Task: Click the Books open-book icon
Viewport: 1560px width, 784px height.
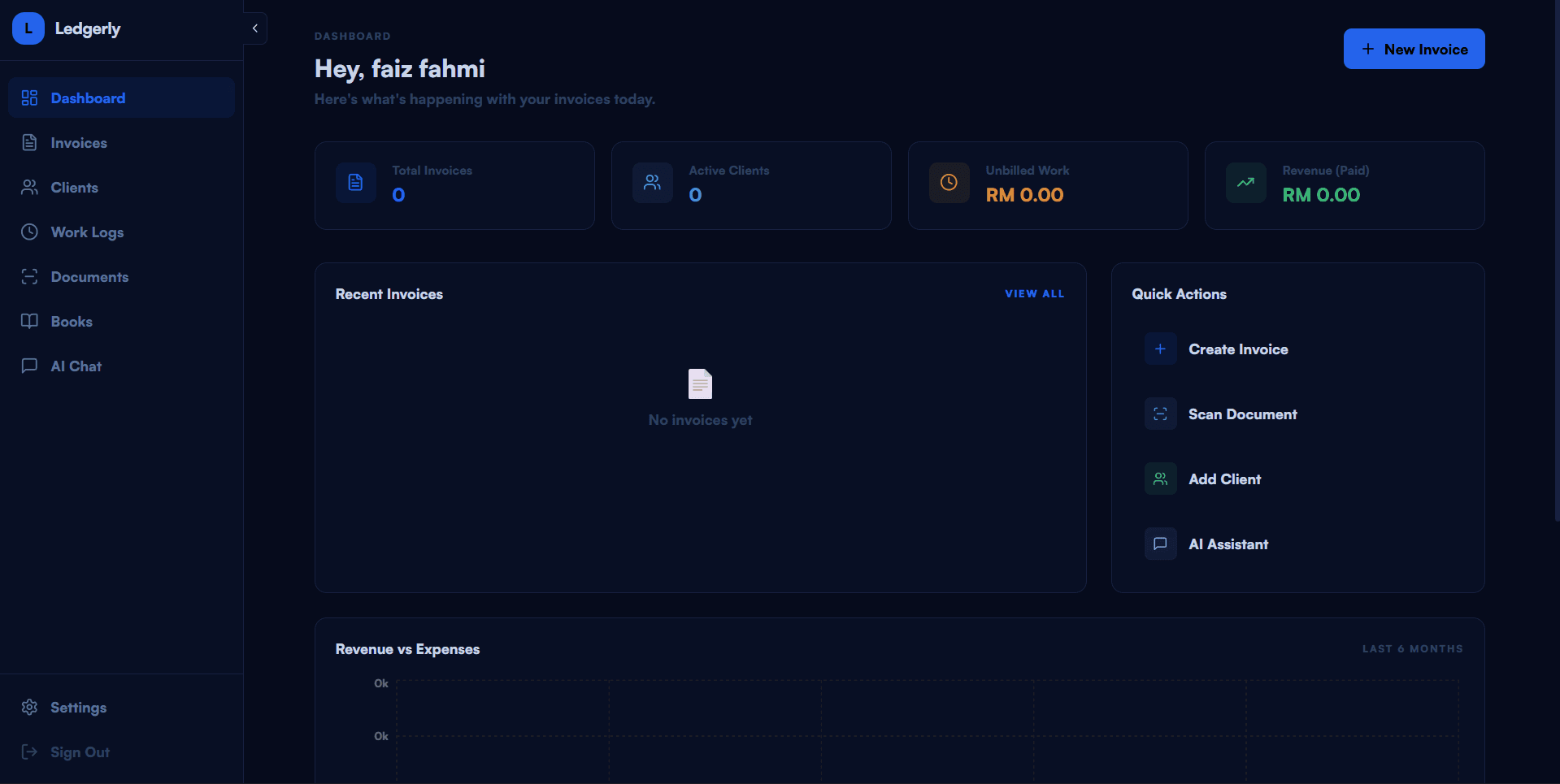Action: click(29, 321)
